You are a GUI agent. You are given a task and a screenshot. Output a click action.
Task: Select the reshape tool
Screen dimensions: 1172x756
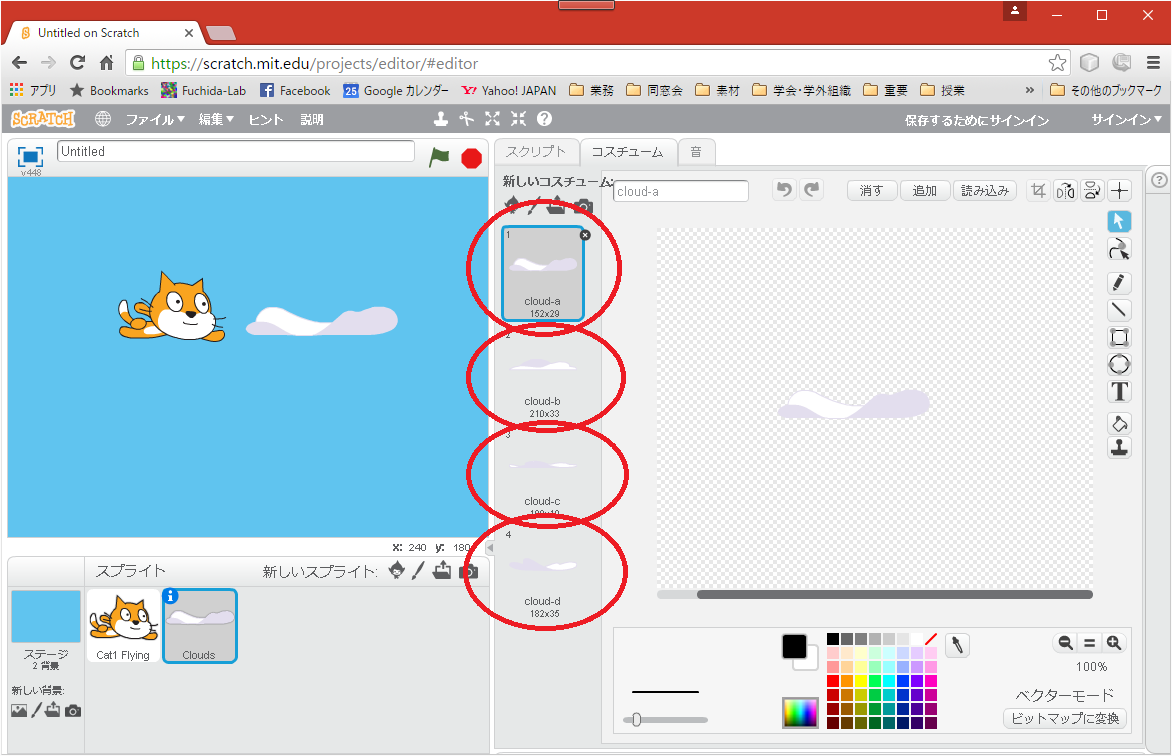tap(1120, 249)
